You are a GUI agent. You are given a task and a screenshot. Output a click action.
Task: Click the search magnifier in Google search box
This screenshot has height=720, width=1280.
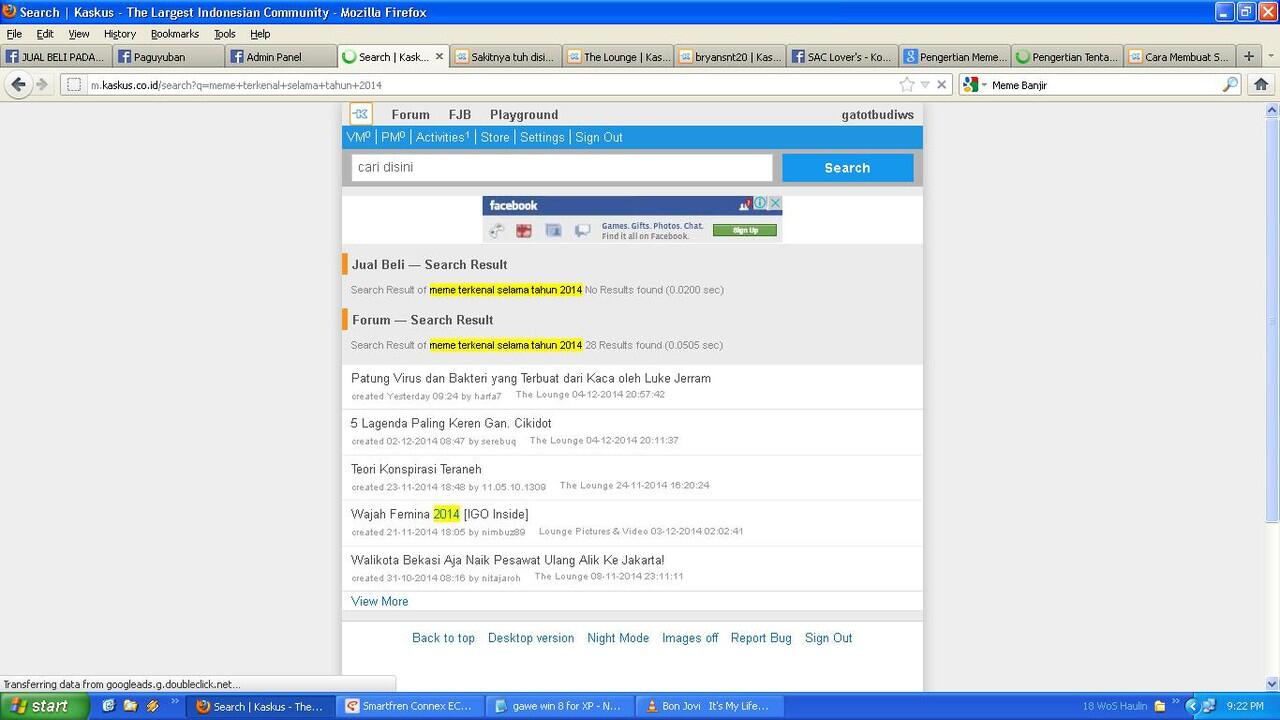coord(1231,85)
